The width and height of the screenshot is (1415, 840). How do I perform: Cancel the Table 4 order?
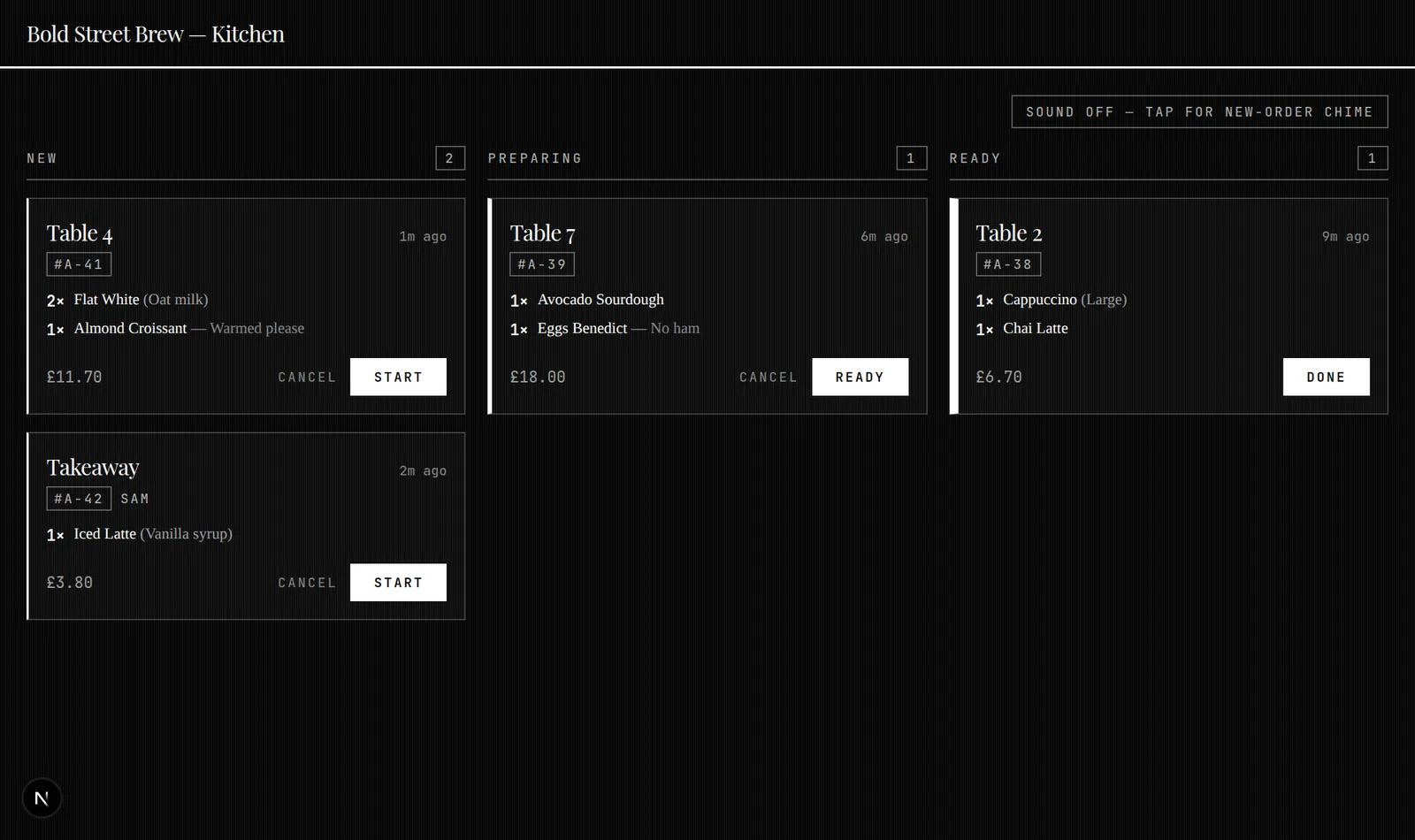[x=307, y=377]
